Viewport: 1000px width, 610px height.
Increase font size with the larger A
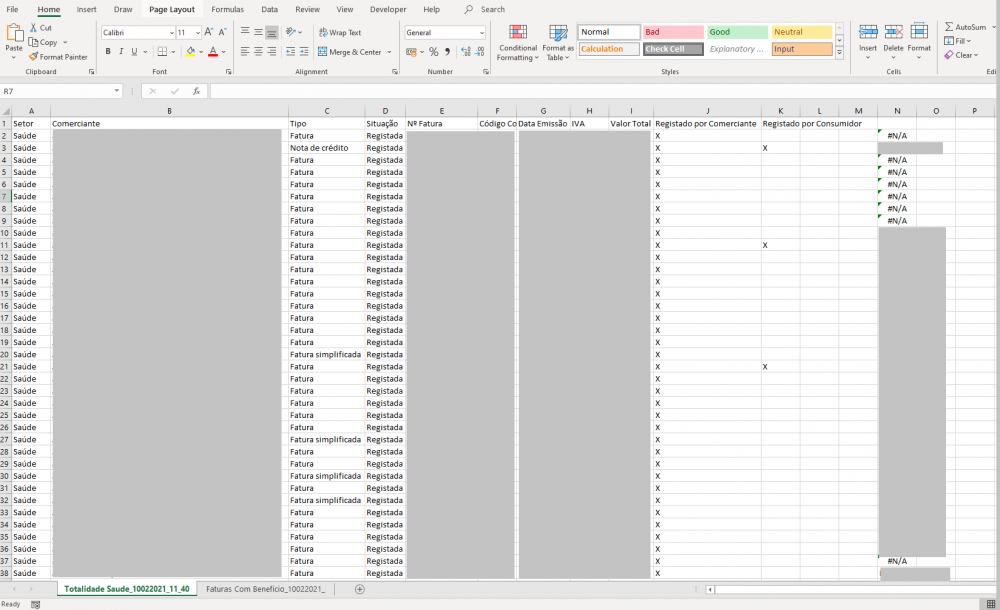(209, 32)
